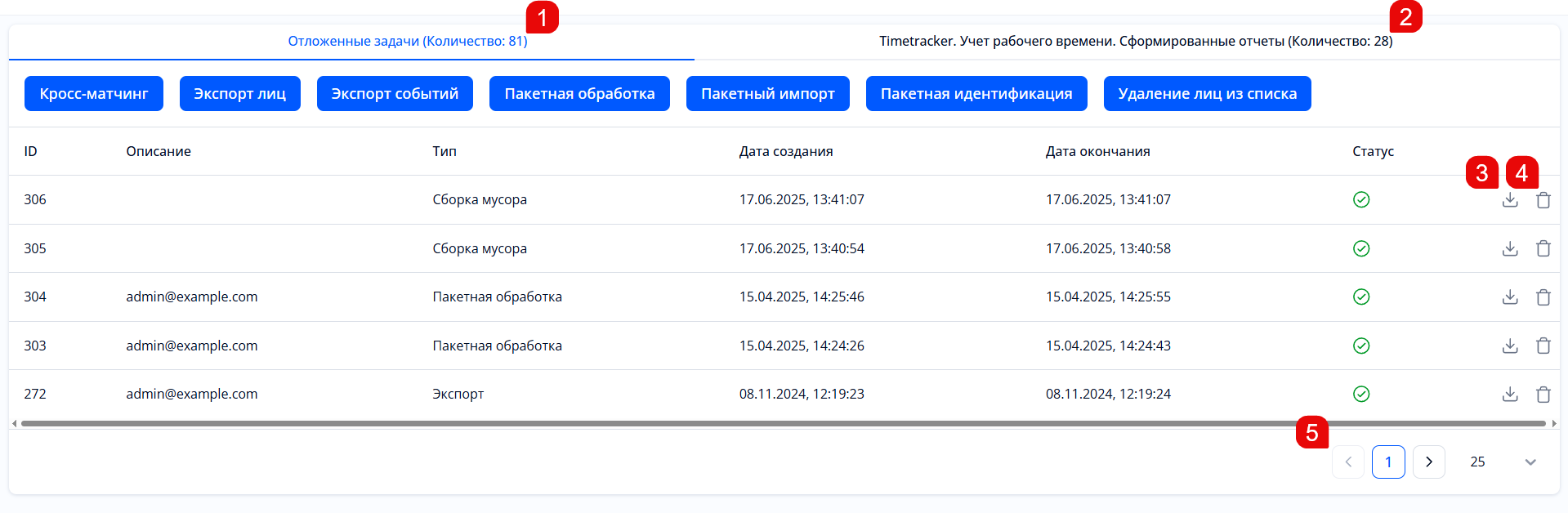The image size is (1568, 513).
Task: Click the Описание column header
Action: [x=159, y=151]
